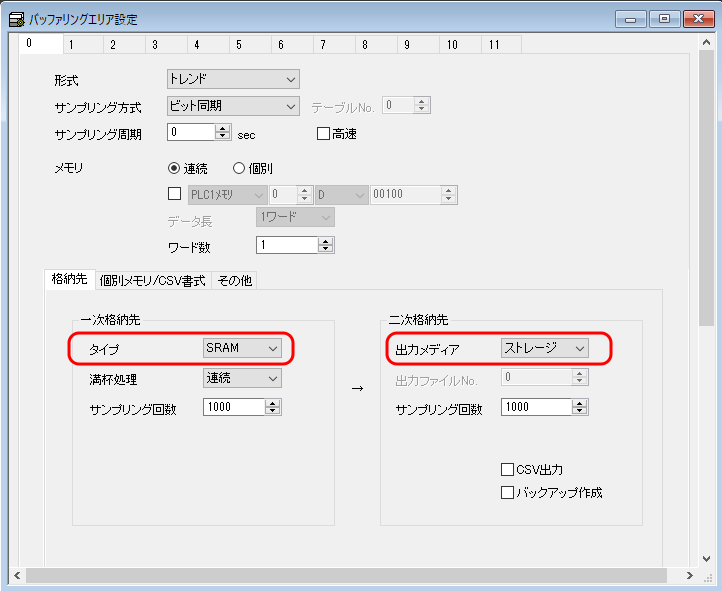Image resolution: width=722 pixels, height=591 pixels.
Task: Open the 満杯処理 dropdown
Action: point(242,378)
